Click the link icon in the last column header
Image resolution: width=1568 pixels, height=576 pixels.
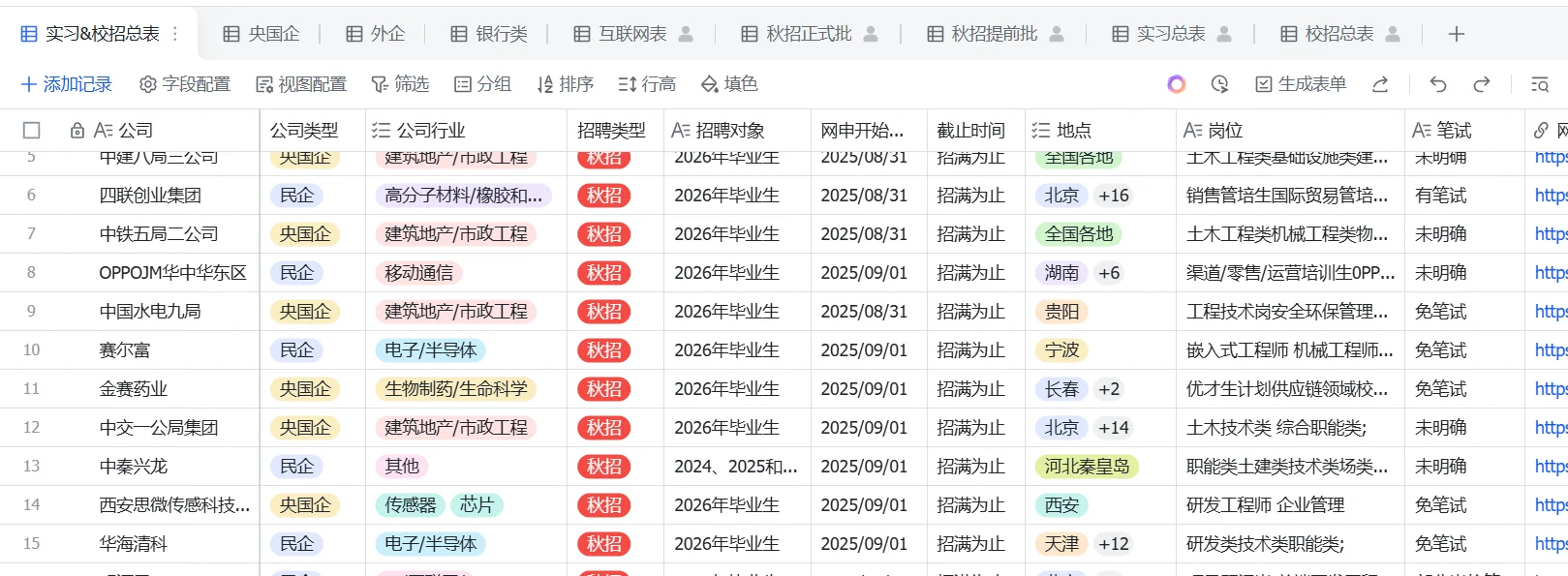tap(1541, 130)
